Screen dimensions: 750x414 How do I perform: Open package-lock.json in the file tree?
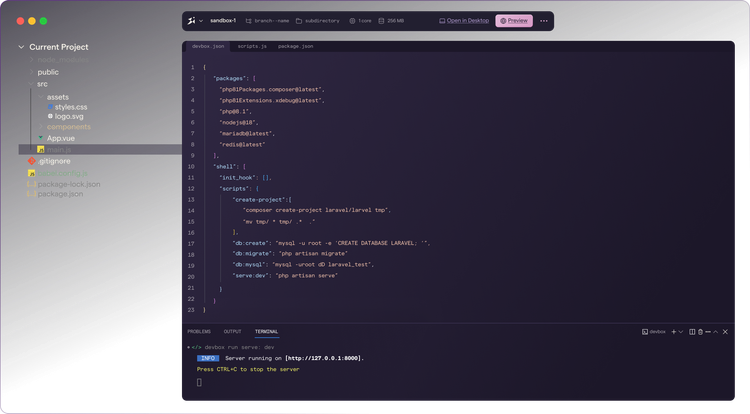[x=69, y=184]
